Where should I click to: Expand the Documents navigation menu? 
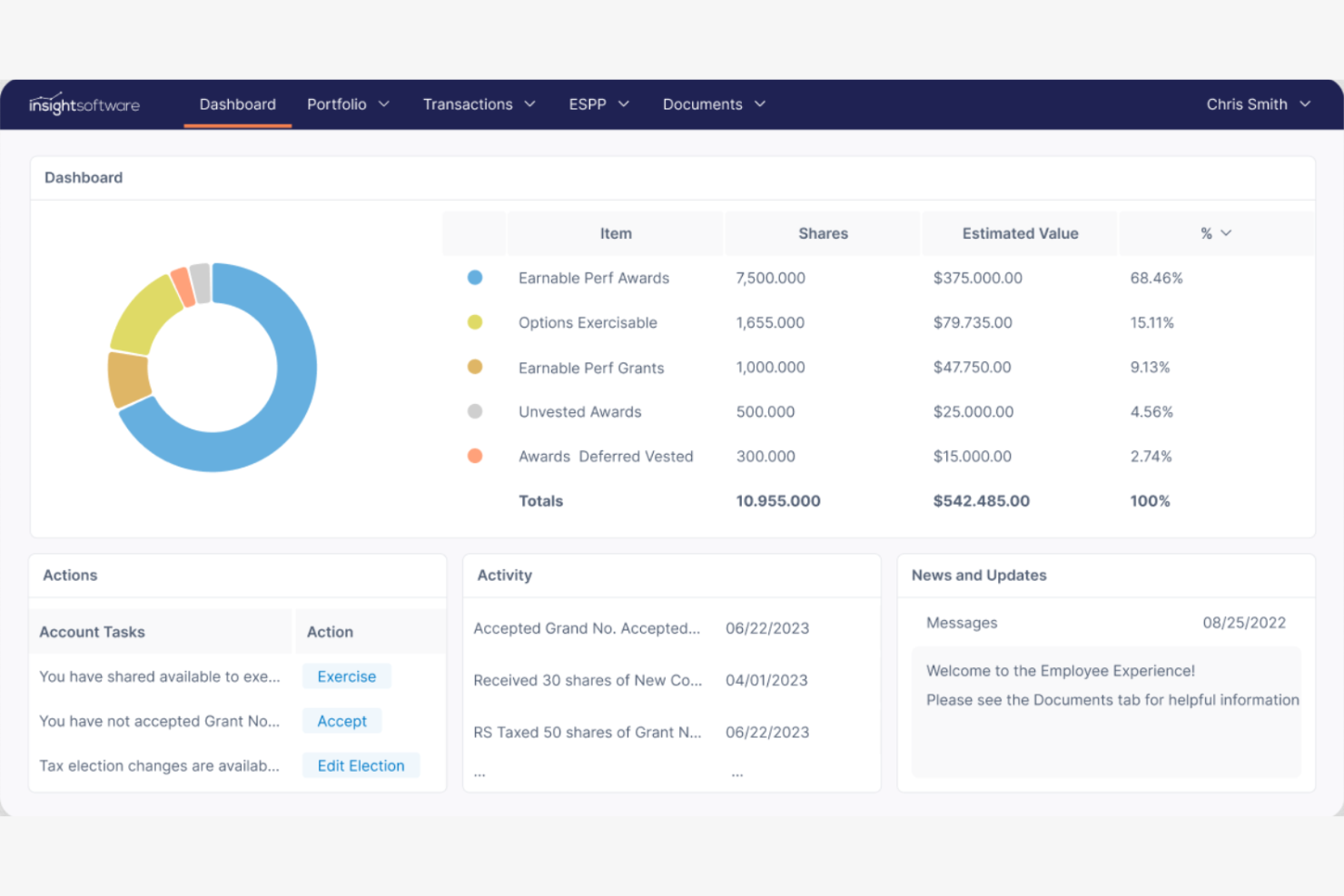click(x=713, y=103)
